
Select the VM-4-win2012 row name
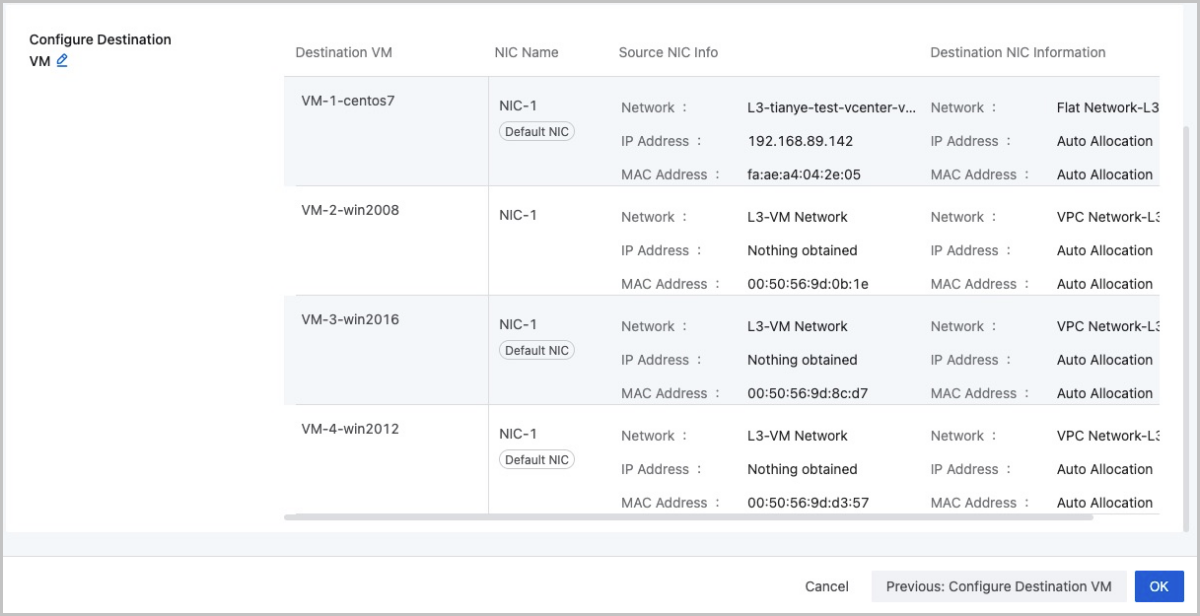pos(350,429)
